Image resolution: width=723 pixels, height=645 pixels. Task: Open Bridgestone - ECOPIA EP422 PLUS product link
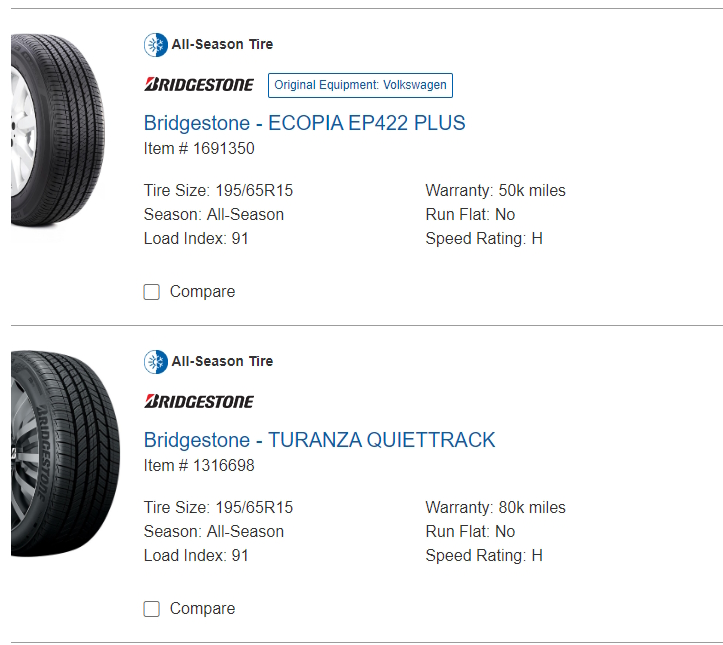click(x=304, y=123)
